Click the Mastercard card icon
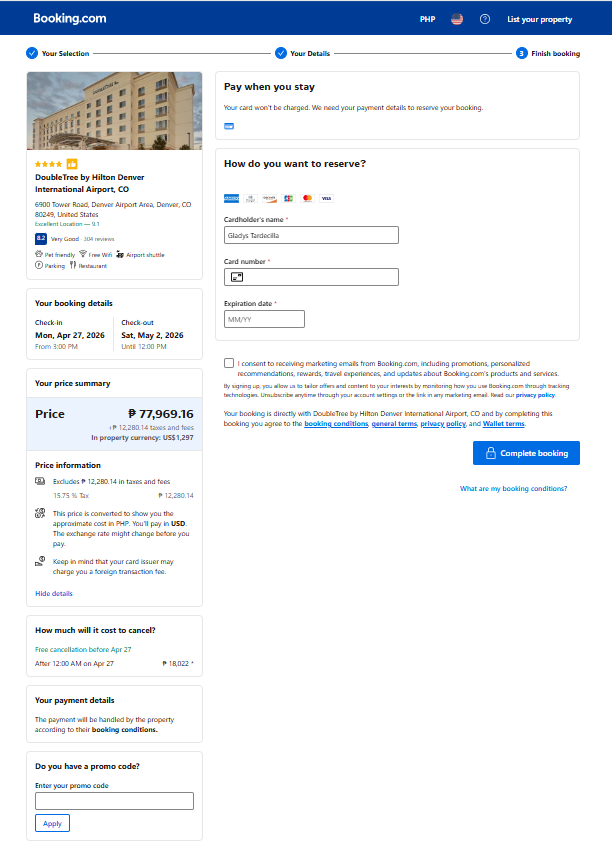 pos(307,198)
